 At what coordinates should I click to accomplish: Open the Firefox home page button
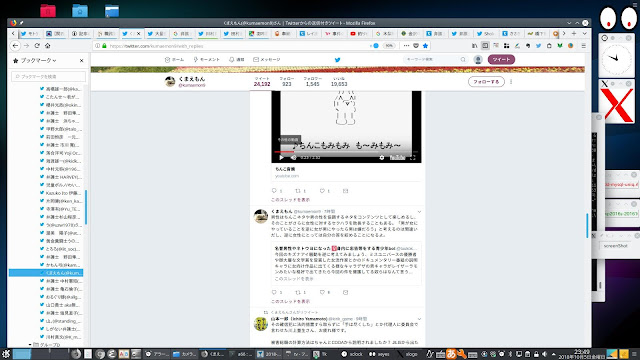47,46
